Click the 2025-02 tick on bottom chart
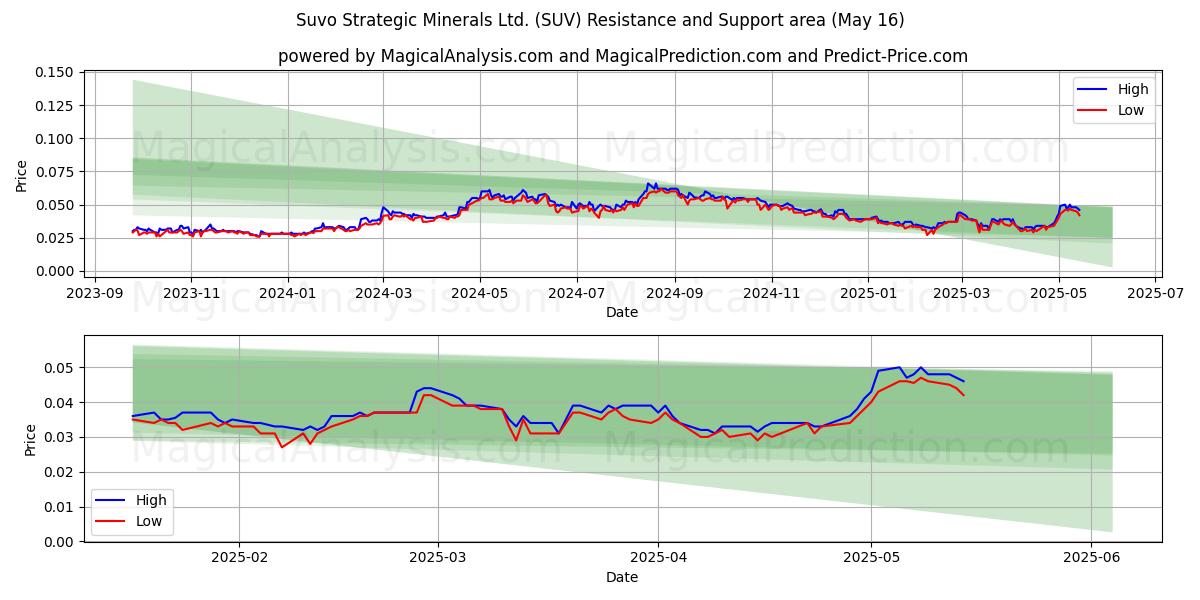 (x=239, y=558)
